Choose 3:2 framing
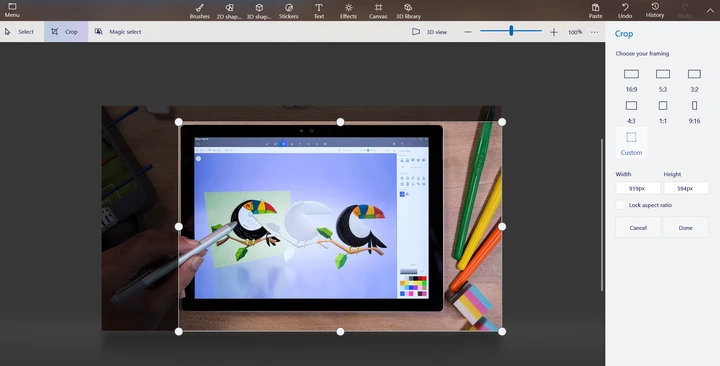Screen dimensions: 720x366 point(694,80)
